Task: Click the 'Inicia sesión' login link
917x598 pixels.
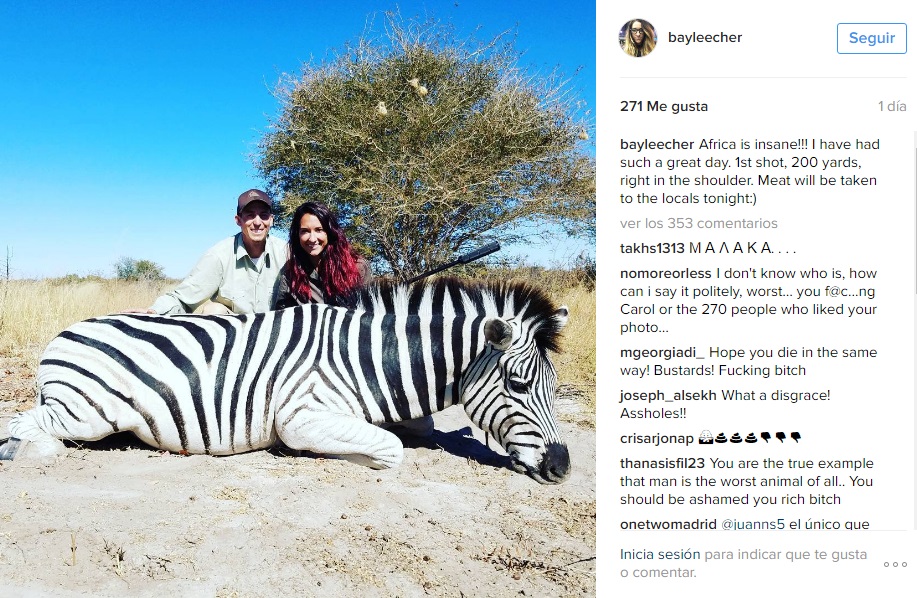Action: coord(660,554)
